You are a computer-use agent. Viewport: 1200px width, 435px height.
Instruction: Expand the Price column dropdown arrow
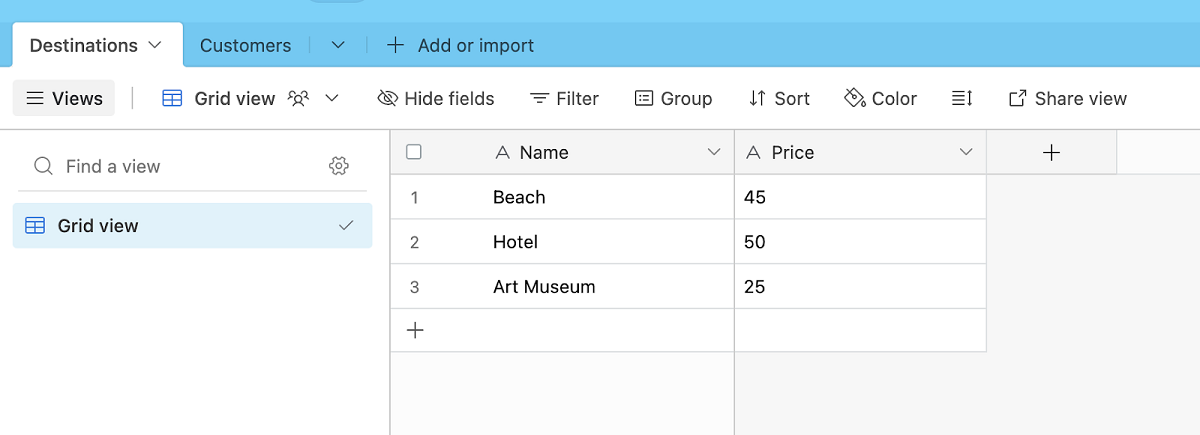point(966,152)
